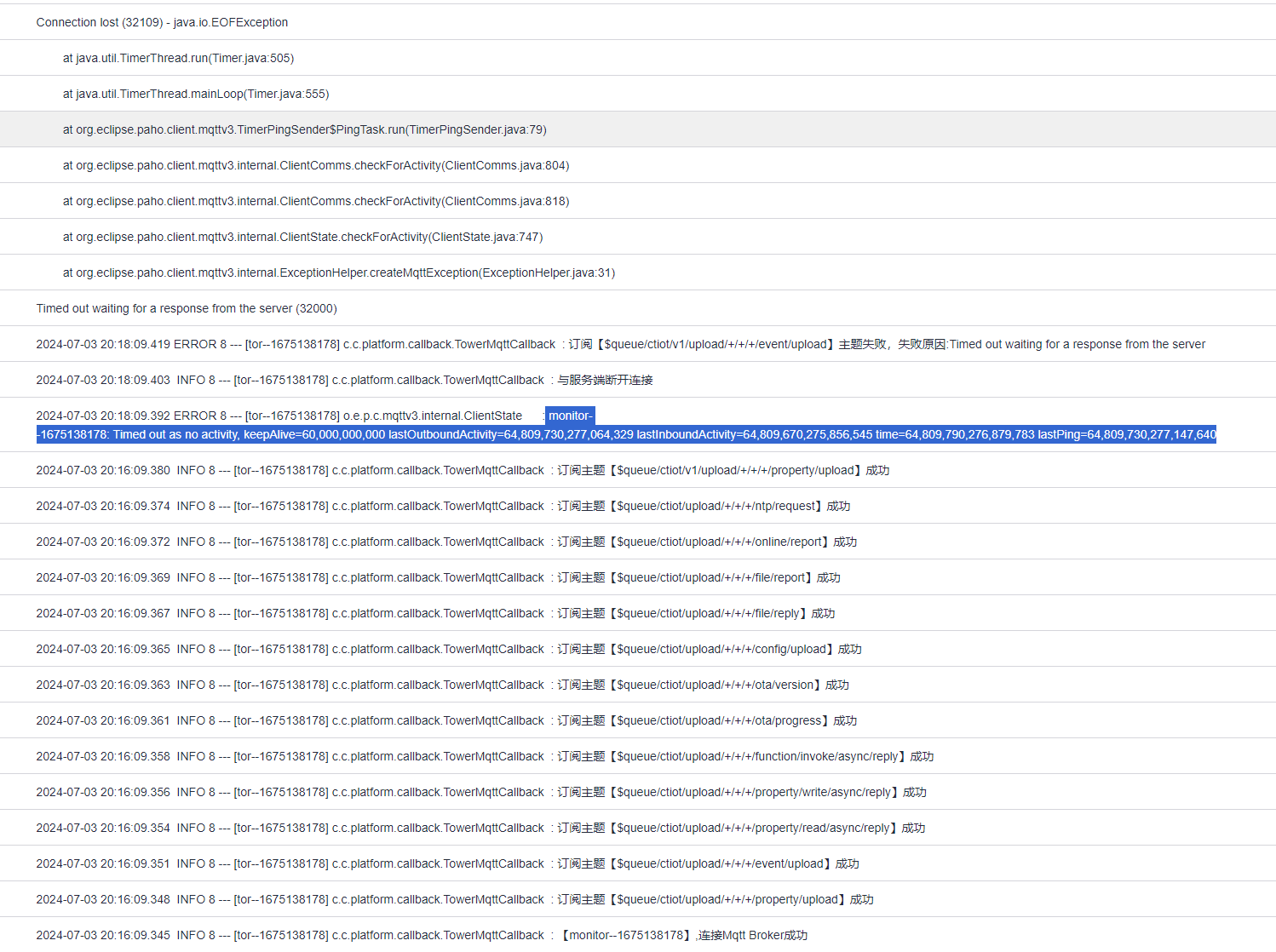Click the TimerThread.run stack trace entry
The image size is (1276, 952).
[178, 58]
